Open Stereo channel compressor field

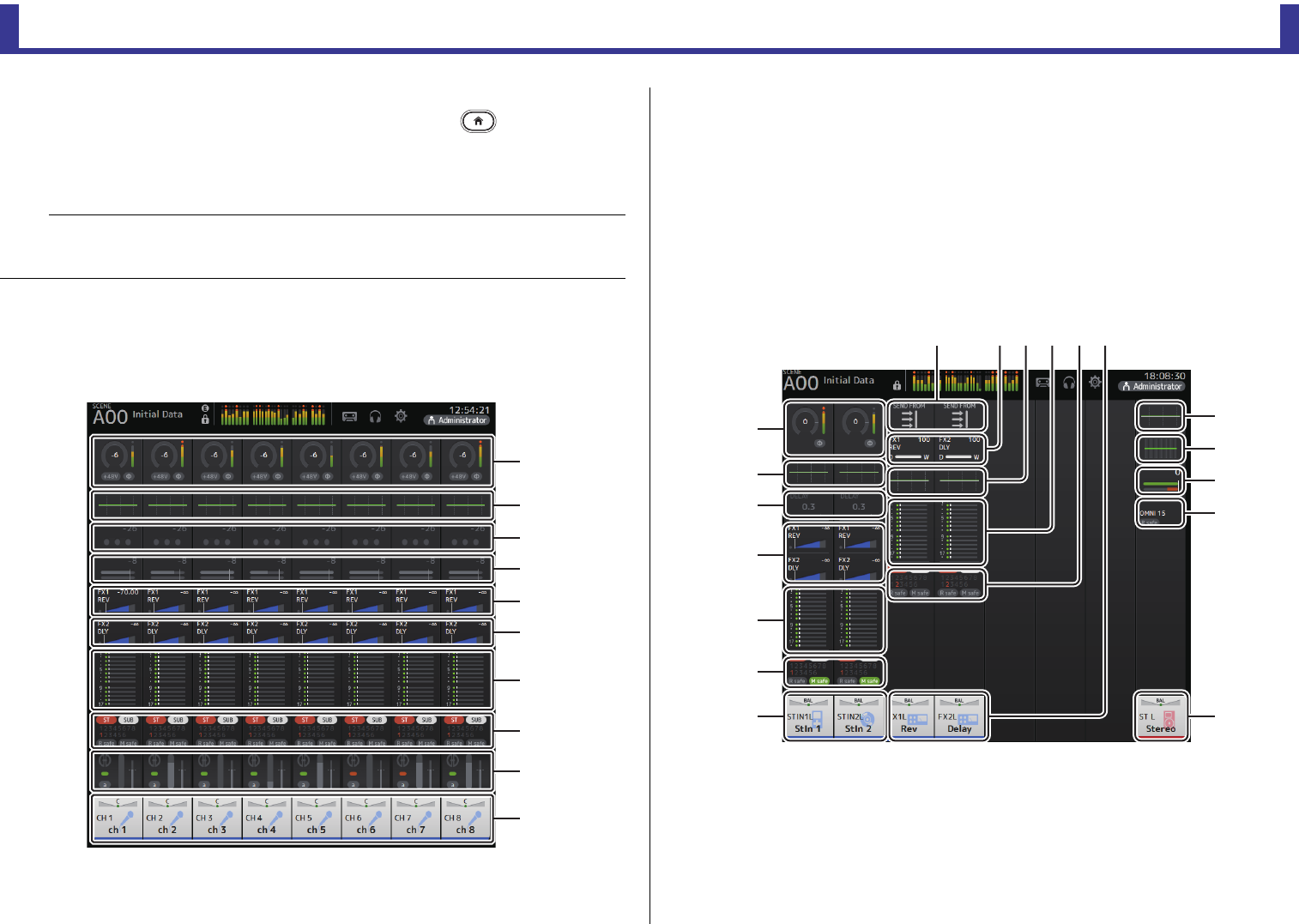[1161, 481]
